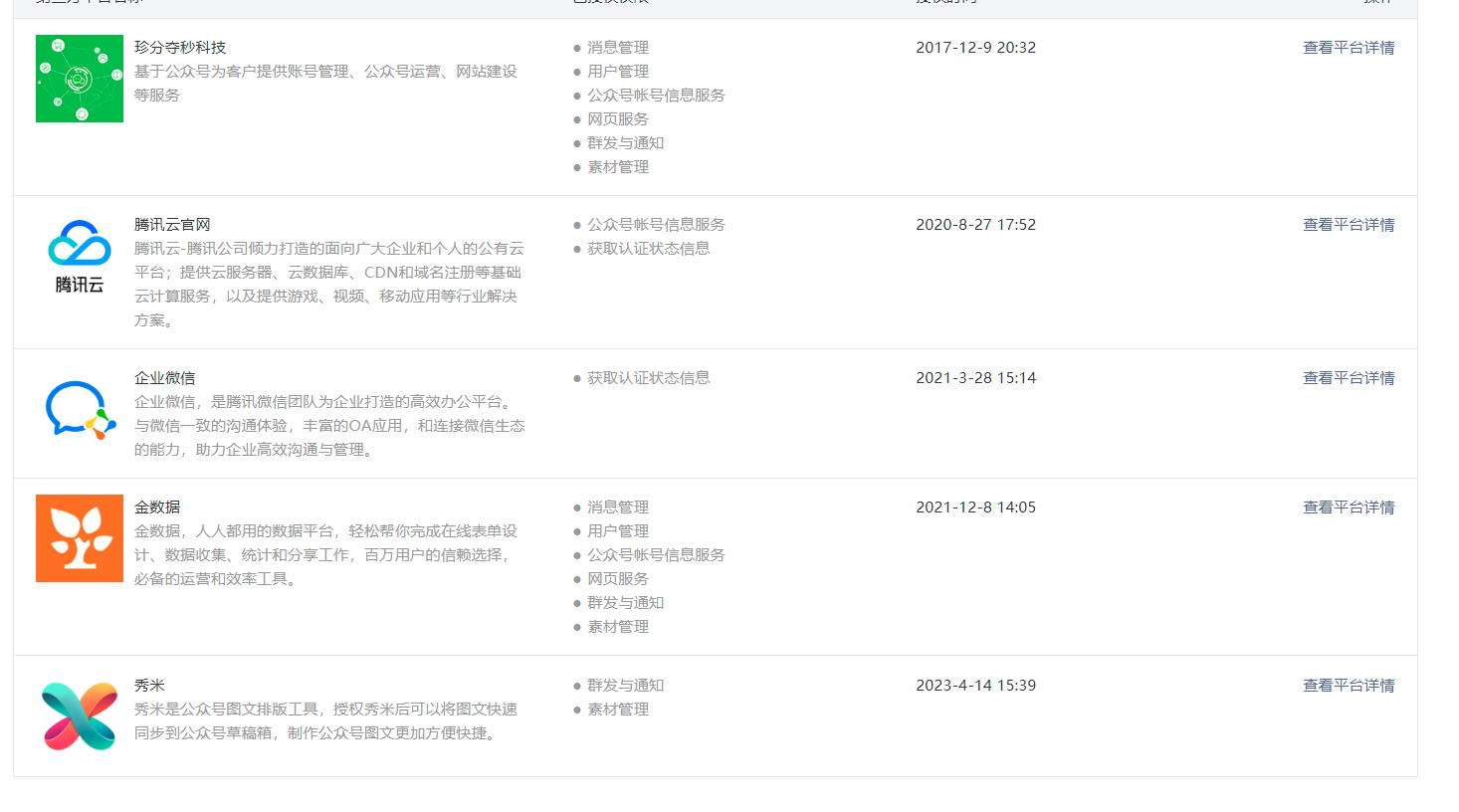Click the 金数据 orange tree logo
The width and height of the screenshot is (1459, 812).
[80, 538]
